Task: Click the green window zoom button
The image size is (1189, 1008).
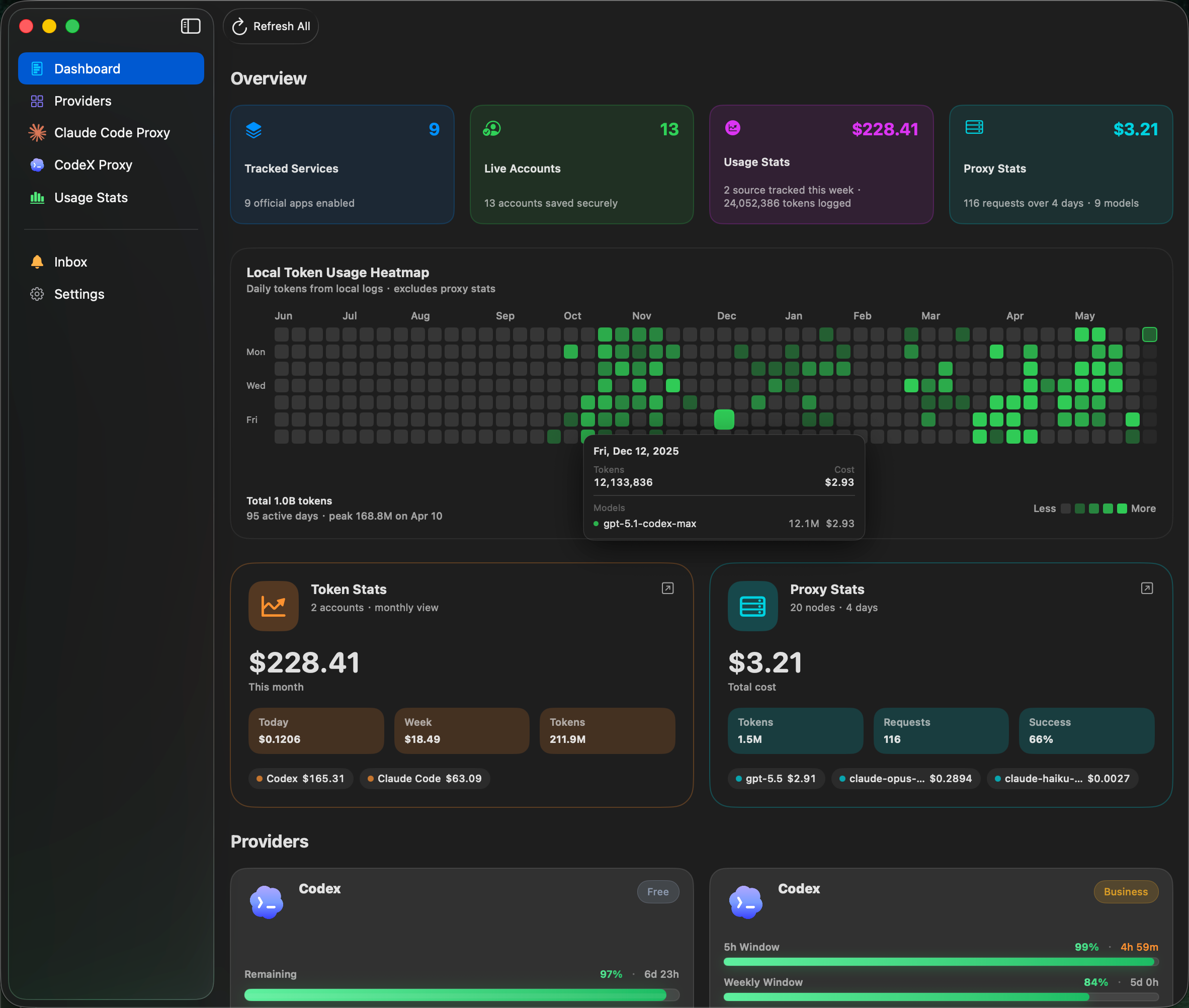Action: click(72, 26)
